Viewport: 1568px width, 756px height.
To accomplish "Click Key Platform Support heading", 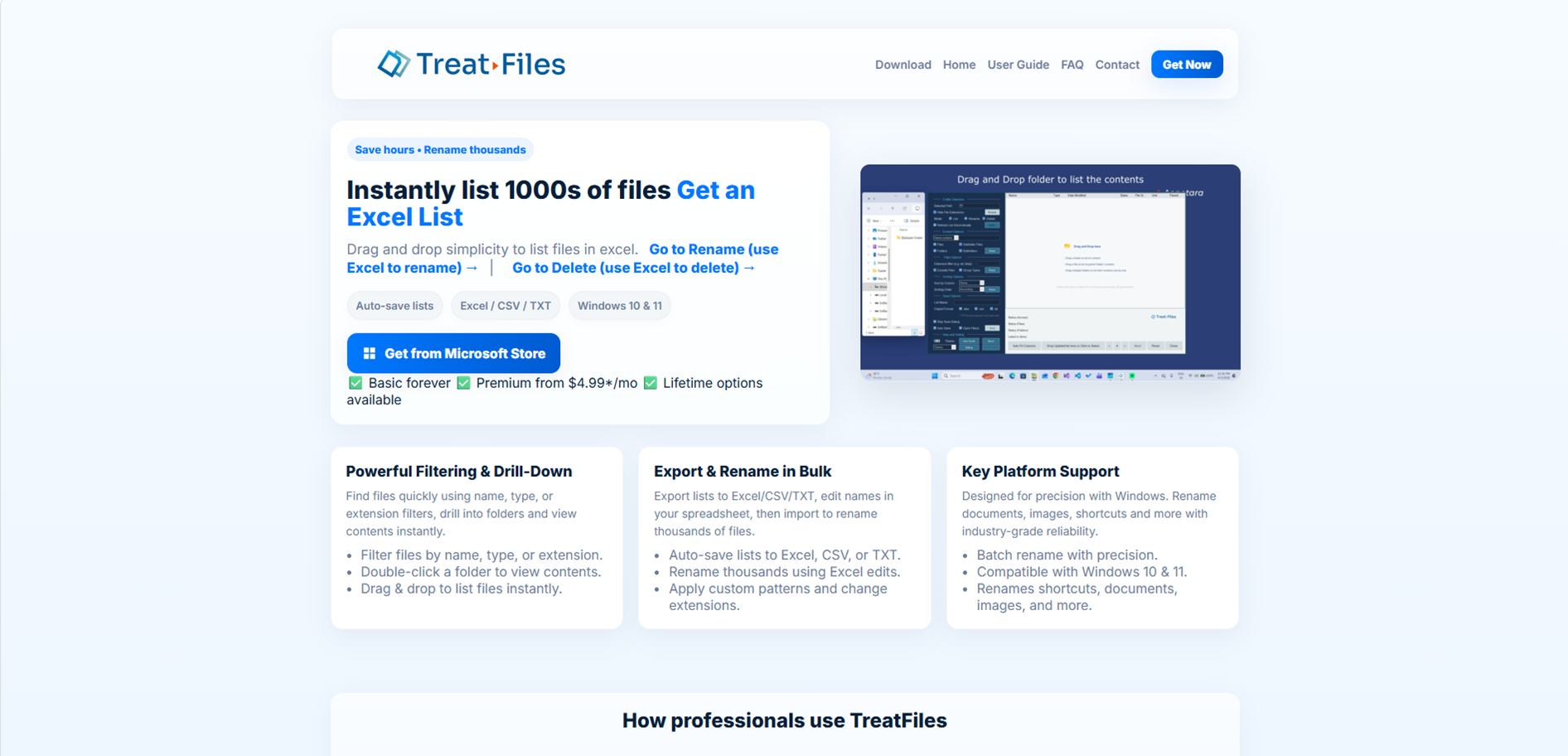I will (1040, 471).
